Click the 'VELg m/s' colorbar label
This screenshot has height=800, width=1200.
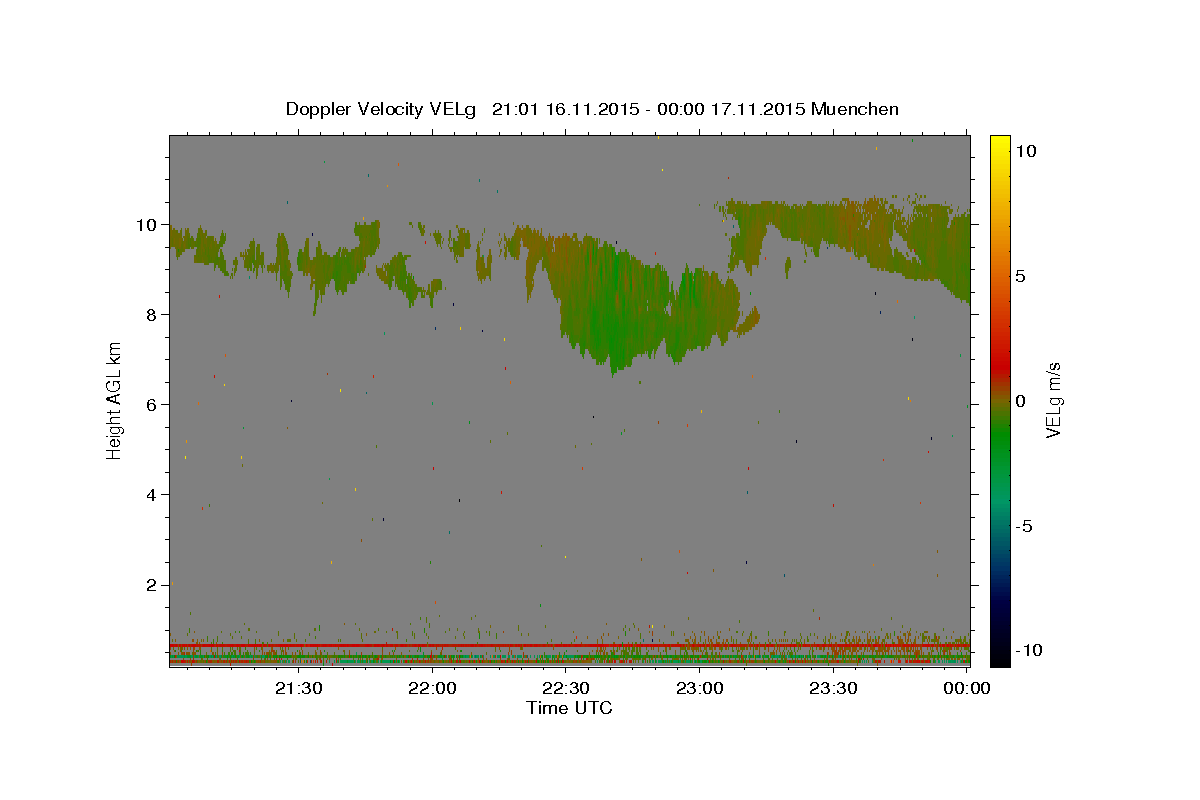click(x=1053, y=401)
